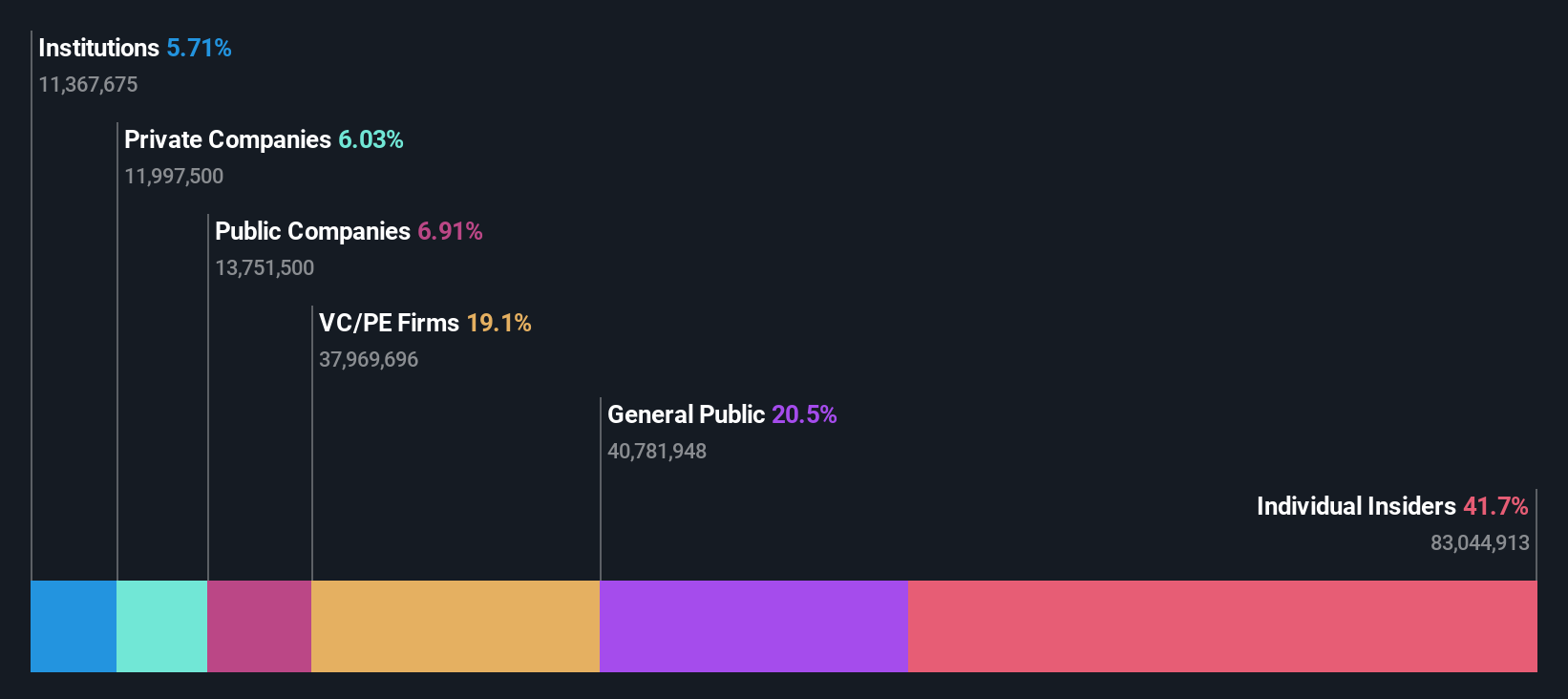Viewport: 1568px width, 699px height.
Task: Click the purple General Public bar segment
Action: tap(753, 626)
